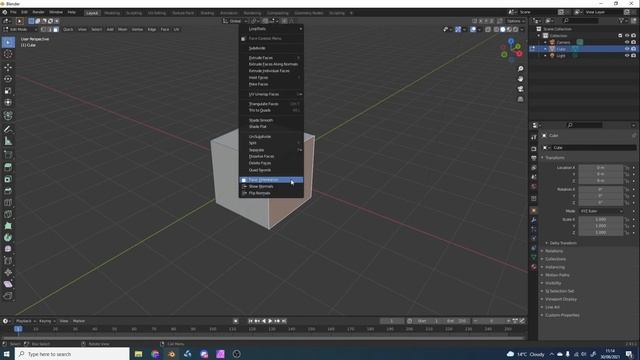Open the Options button in viewport header
The width and height of the screenshot is (640, 360).
click(x=516, y=21)
